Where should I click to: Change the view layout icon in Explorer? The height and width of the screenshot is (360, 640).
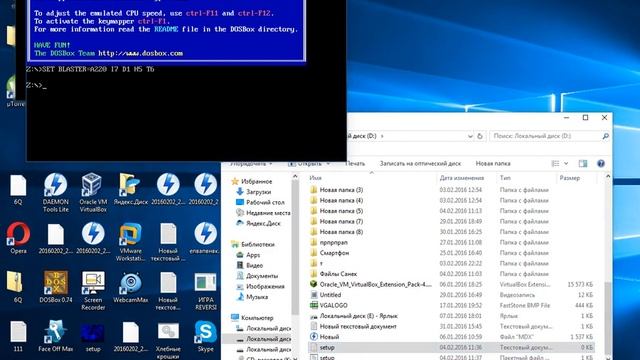coord(556,164)
